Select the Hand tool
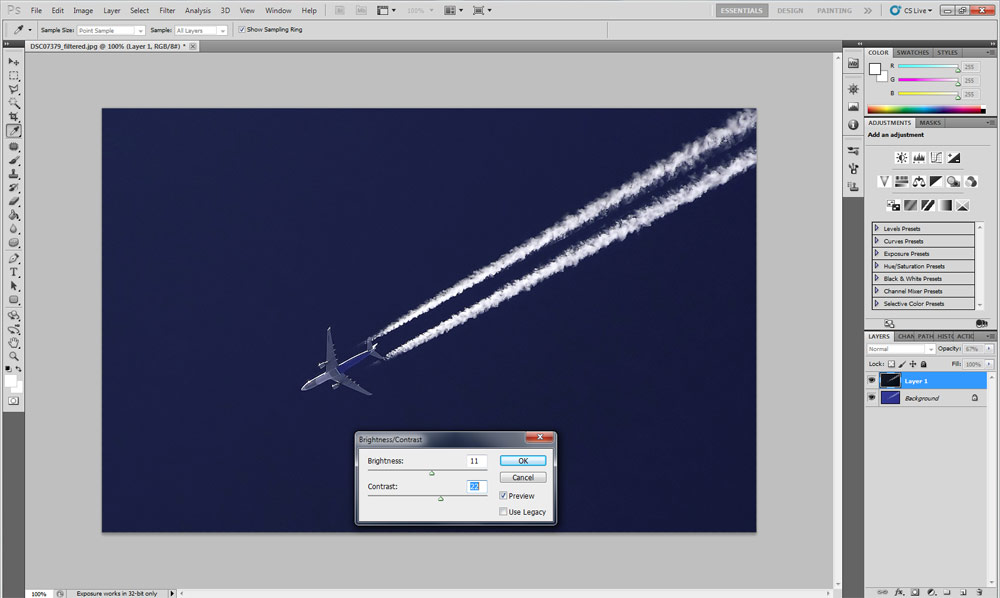Screen dimensions: 1000x598 click(13, 343)
